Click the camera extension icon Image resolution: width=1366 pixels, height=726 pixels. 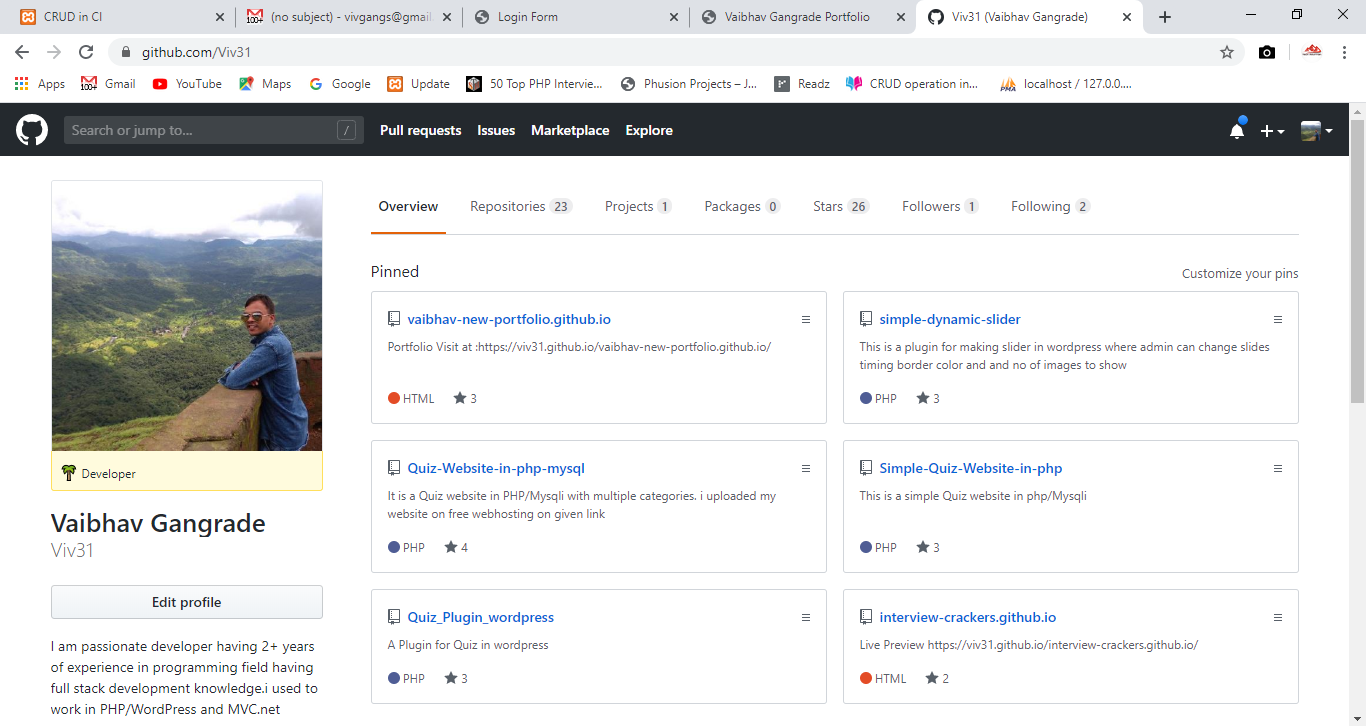tap(1267, 52)
